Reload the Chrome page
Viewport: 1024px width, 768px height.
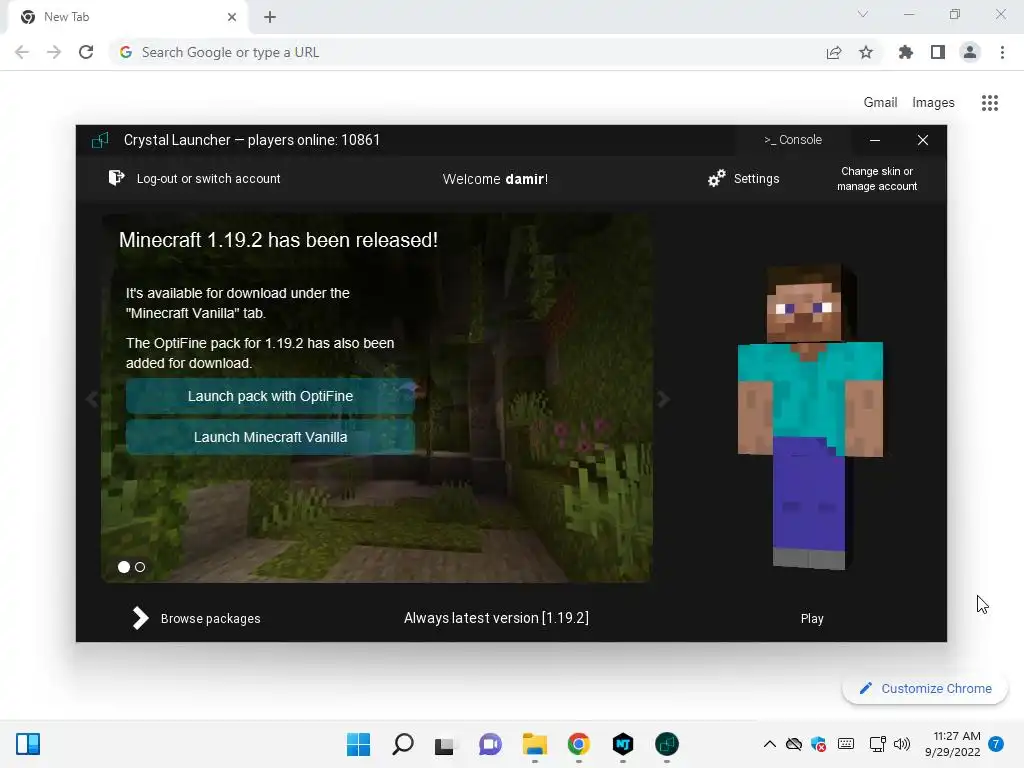coord(86,52)
